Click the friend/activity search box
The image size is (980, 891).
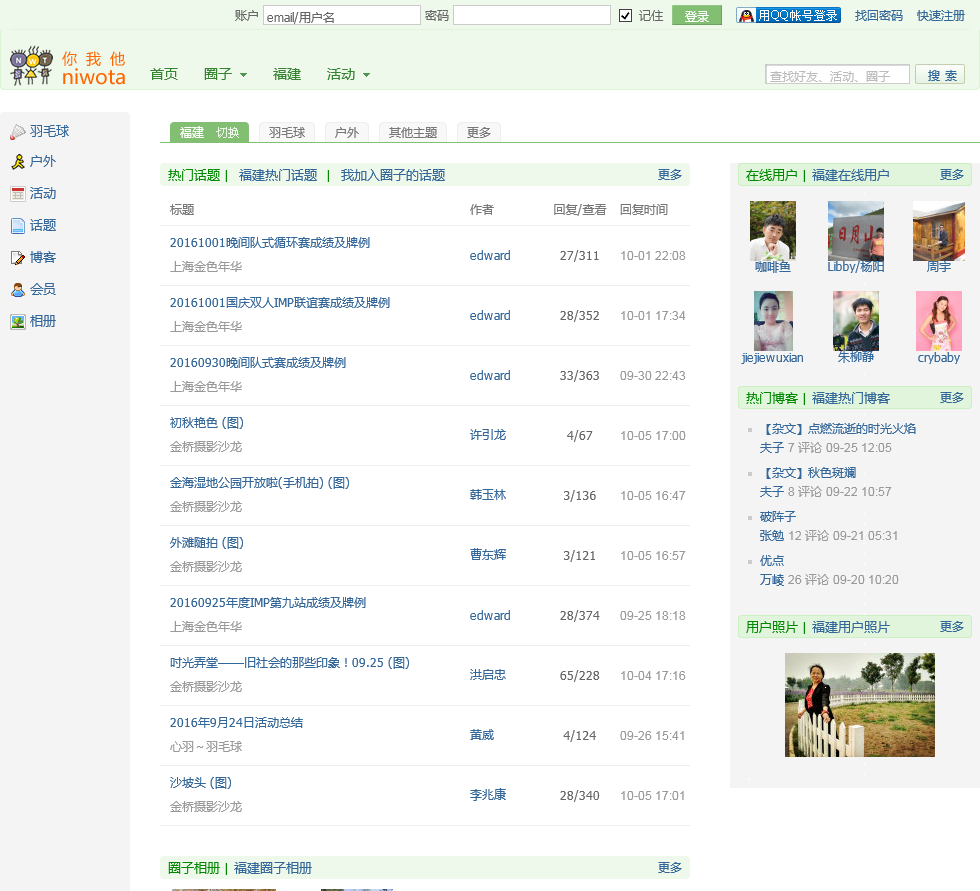837,75
